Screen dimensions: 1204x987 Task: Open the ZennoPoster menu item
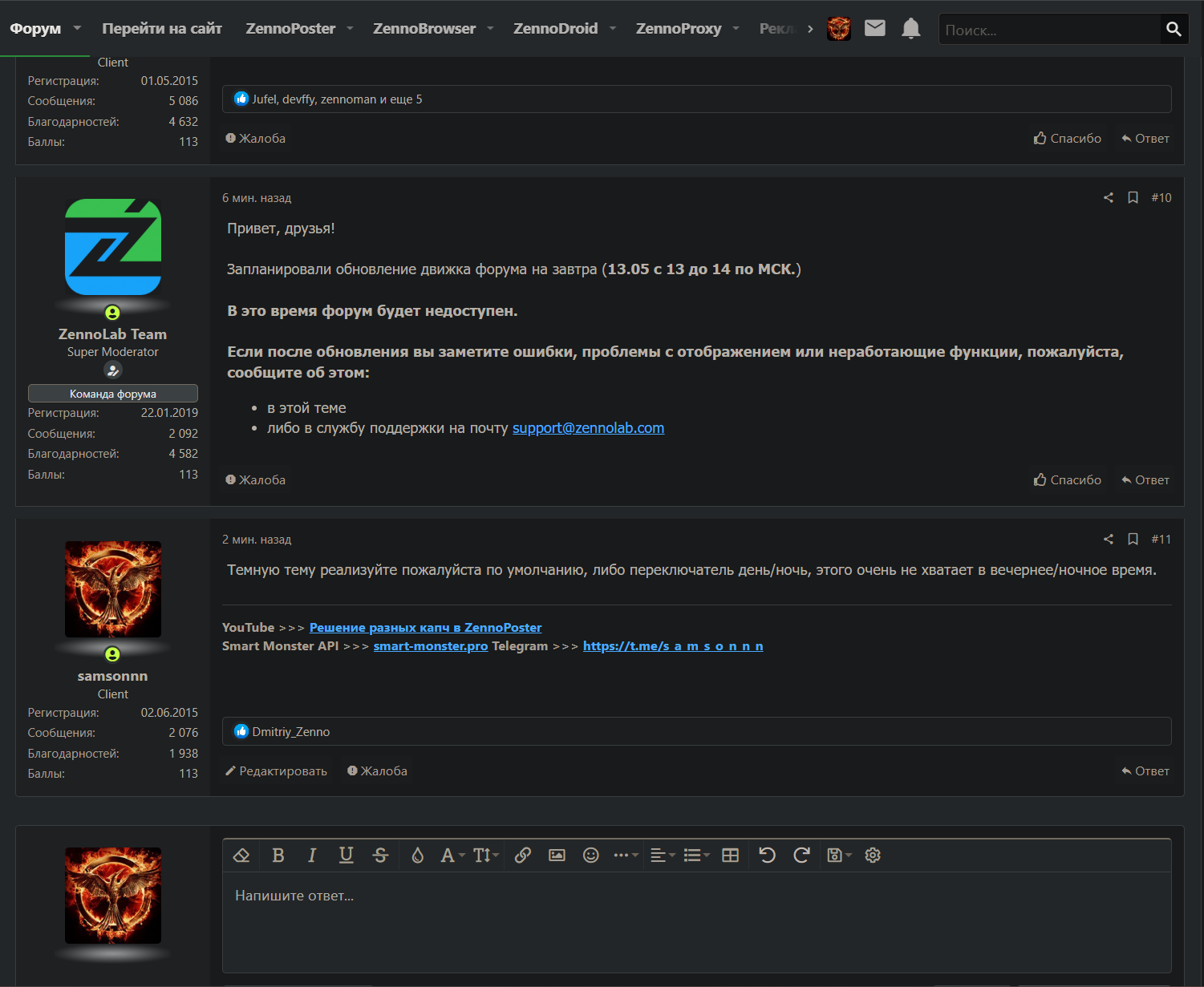coord(290,28)
